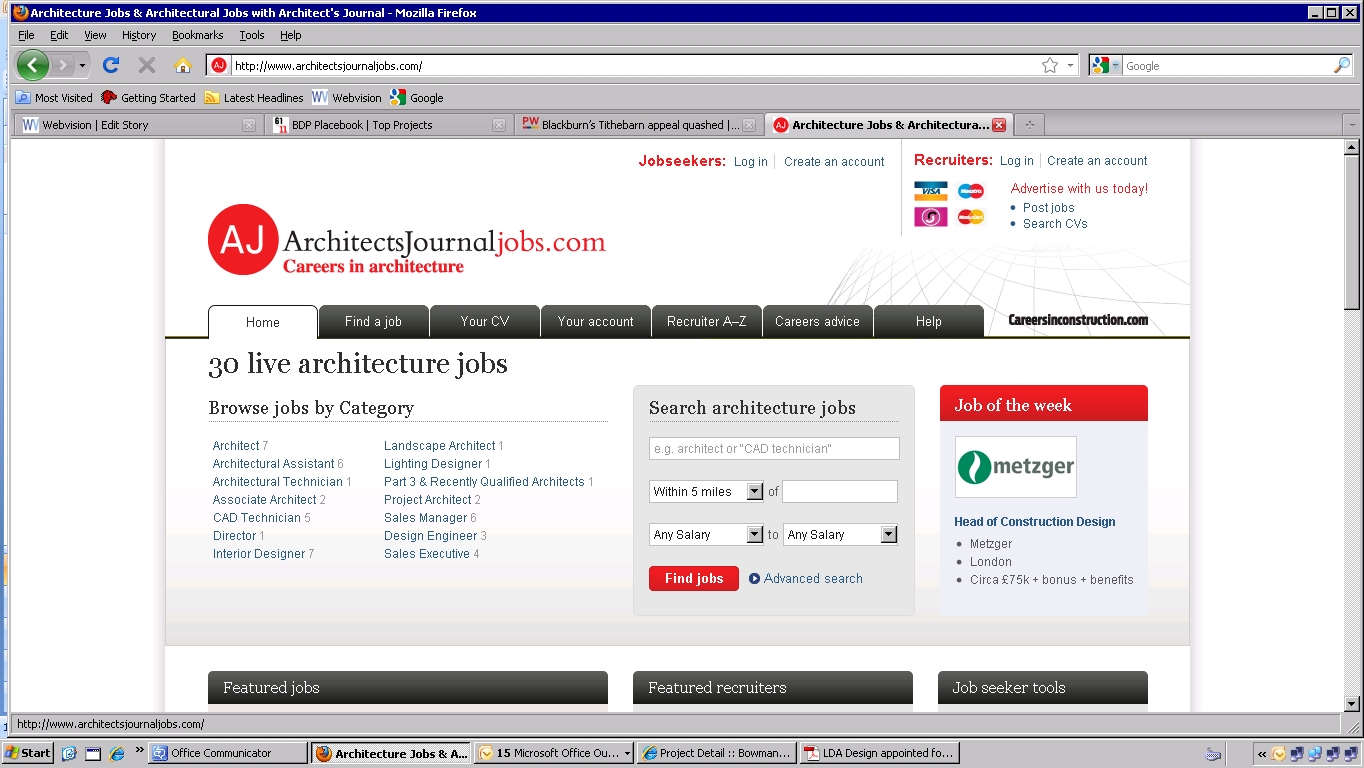Switch to Office Communicator taskbar item
The height and width of the screenshot is (768, 1364).
tap(228, 753)
